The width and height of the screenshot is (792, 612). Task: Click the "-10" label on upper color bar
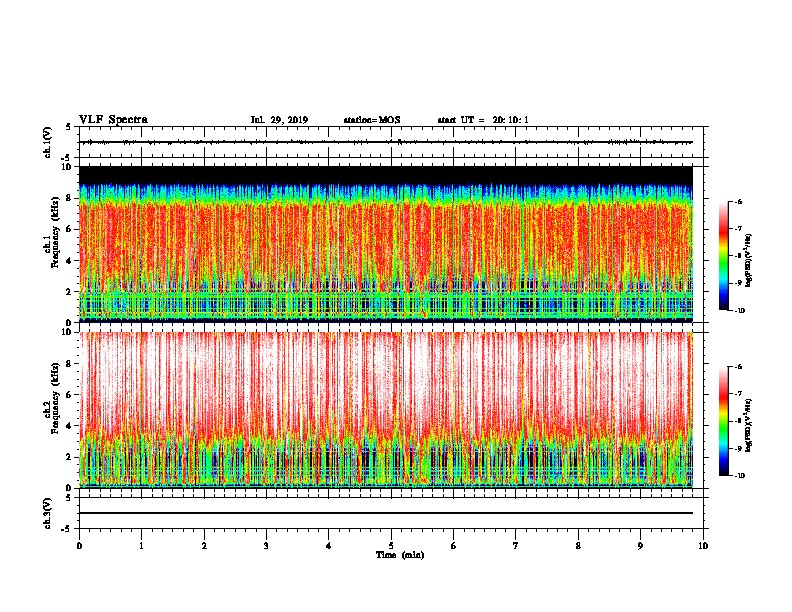(x=739, y=311)
